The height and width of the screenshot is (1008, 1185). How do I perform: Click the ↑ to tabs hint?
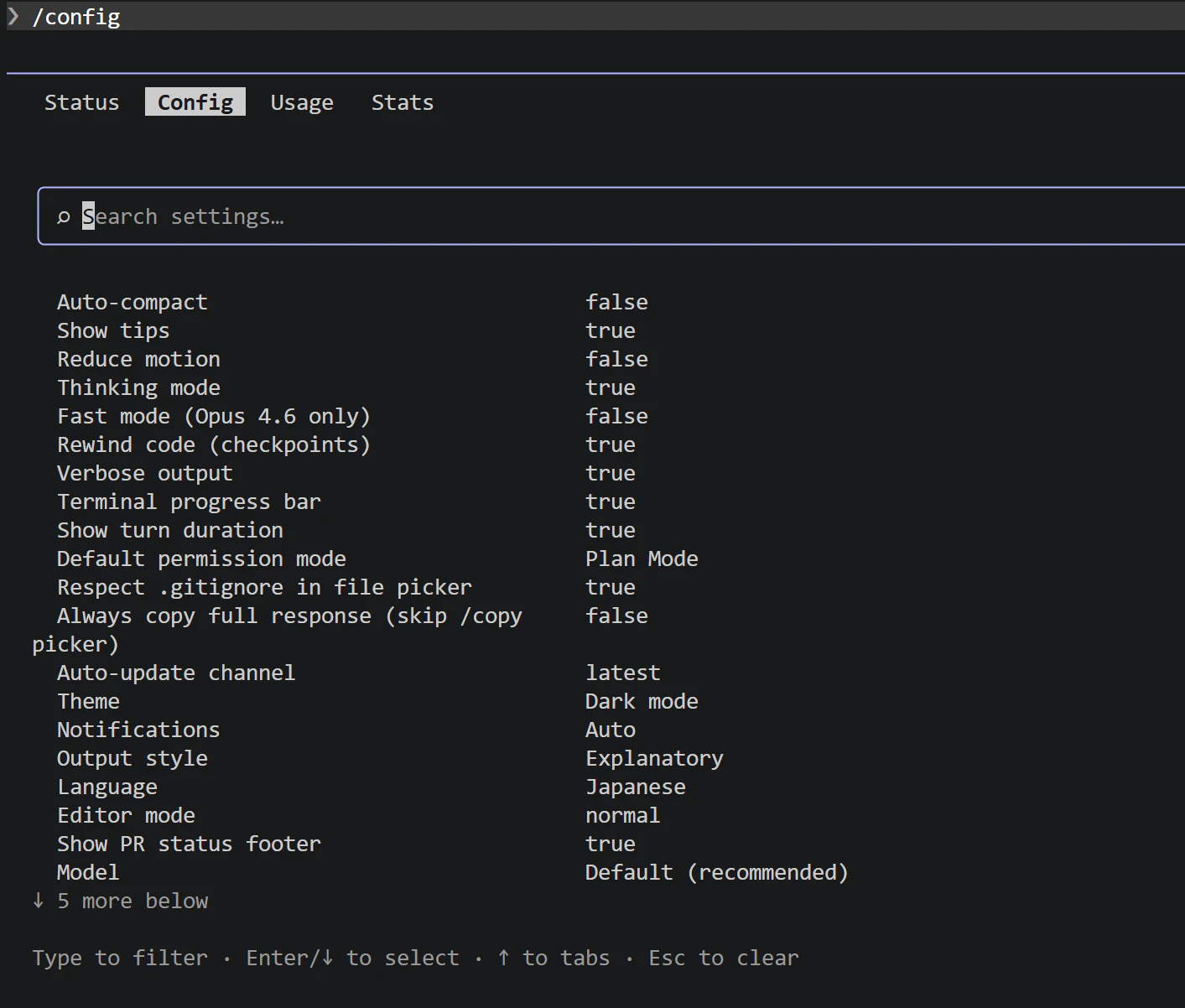(554, 958)
